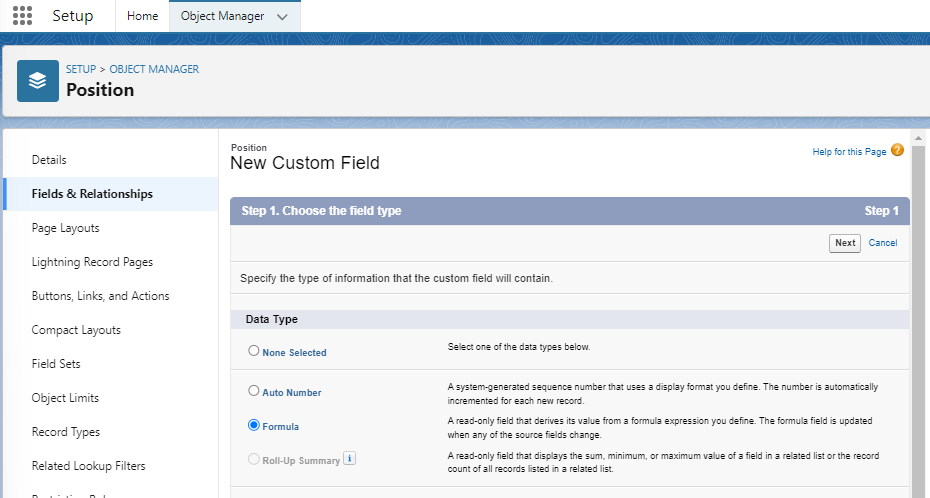930x498 pixels.
Task: Click the Roll-Up Summary info icon
Action: coord(349,458)
